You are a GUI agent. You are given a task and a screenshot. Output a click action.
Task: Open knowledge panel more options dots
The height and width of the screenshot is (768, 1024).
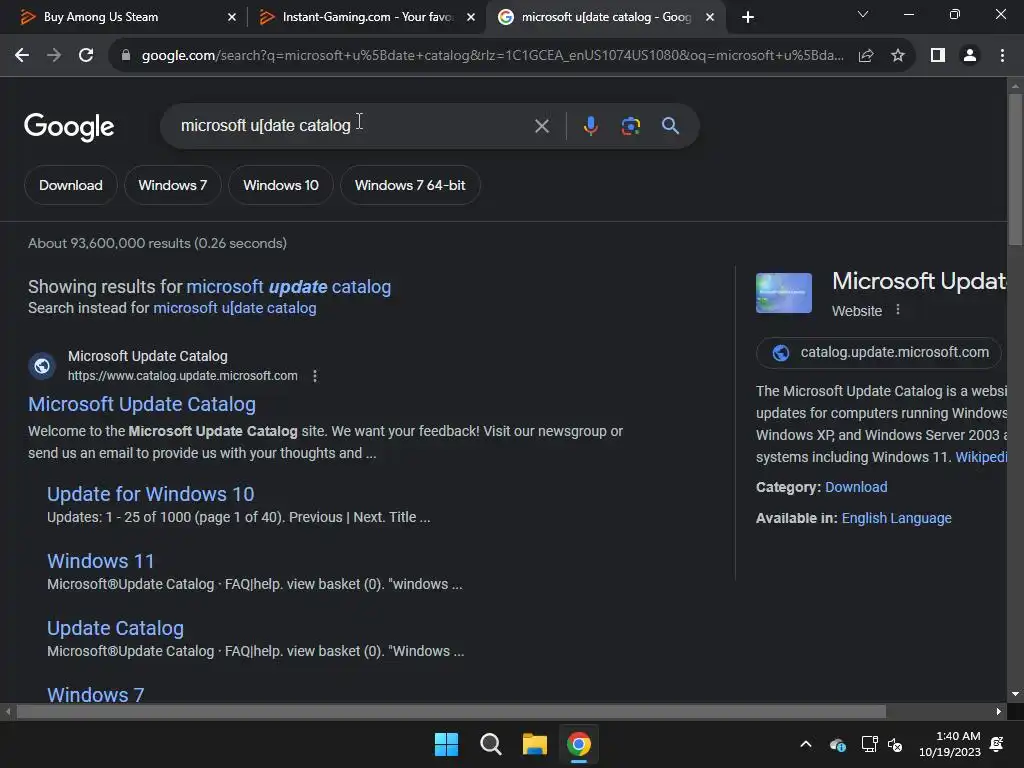pyautogui.click(x=898, y=310)
